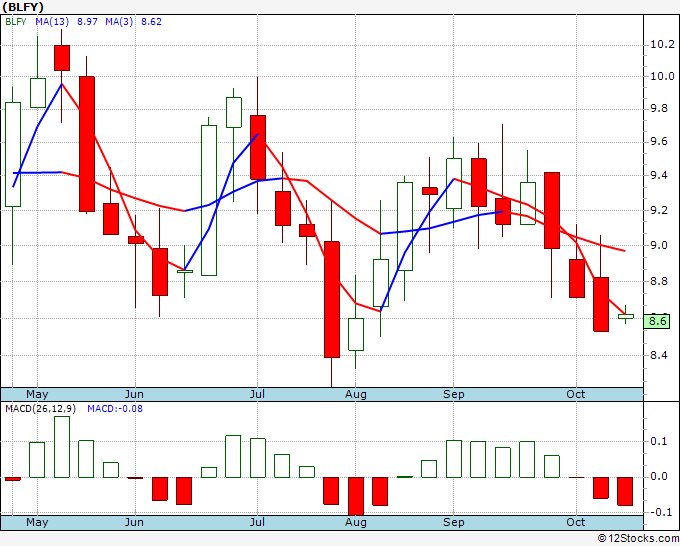
Task: Click Jul on the MACD panel time axis
Action: 257,522
